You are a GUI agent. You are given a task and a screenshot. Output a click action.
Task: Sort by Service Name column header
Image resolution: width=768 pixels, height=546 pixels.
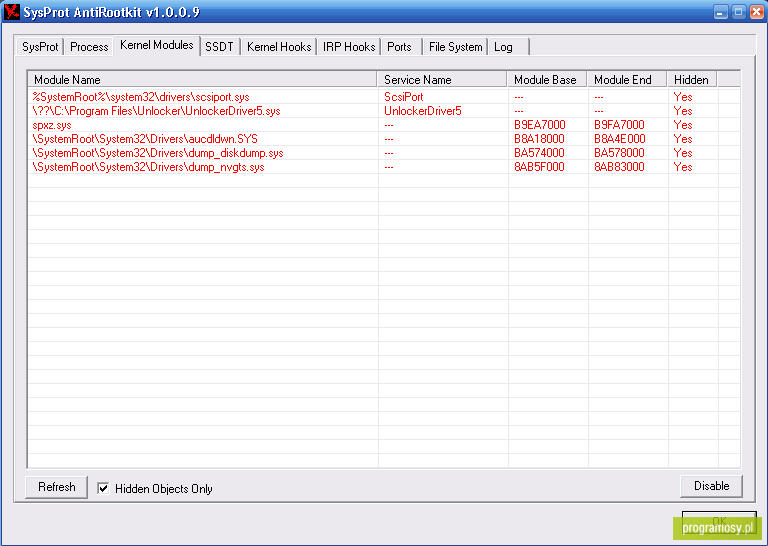[x=442, y=79]
